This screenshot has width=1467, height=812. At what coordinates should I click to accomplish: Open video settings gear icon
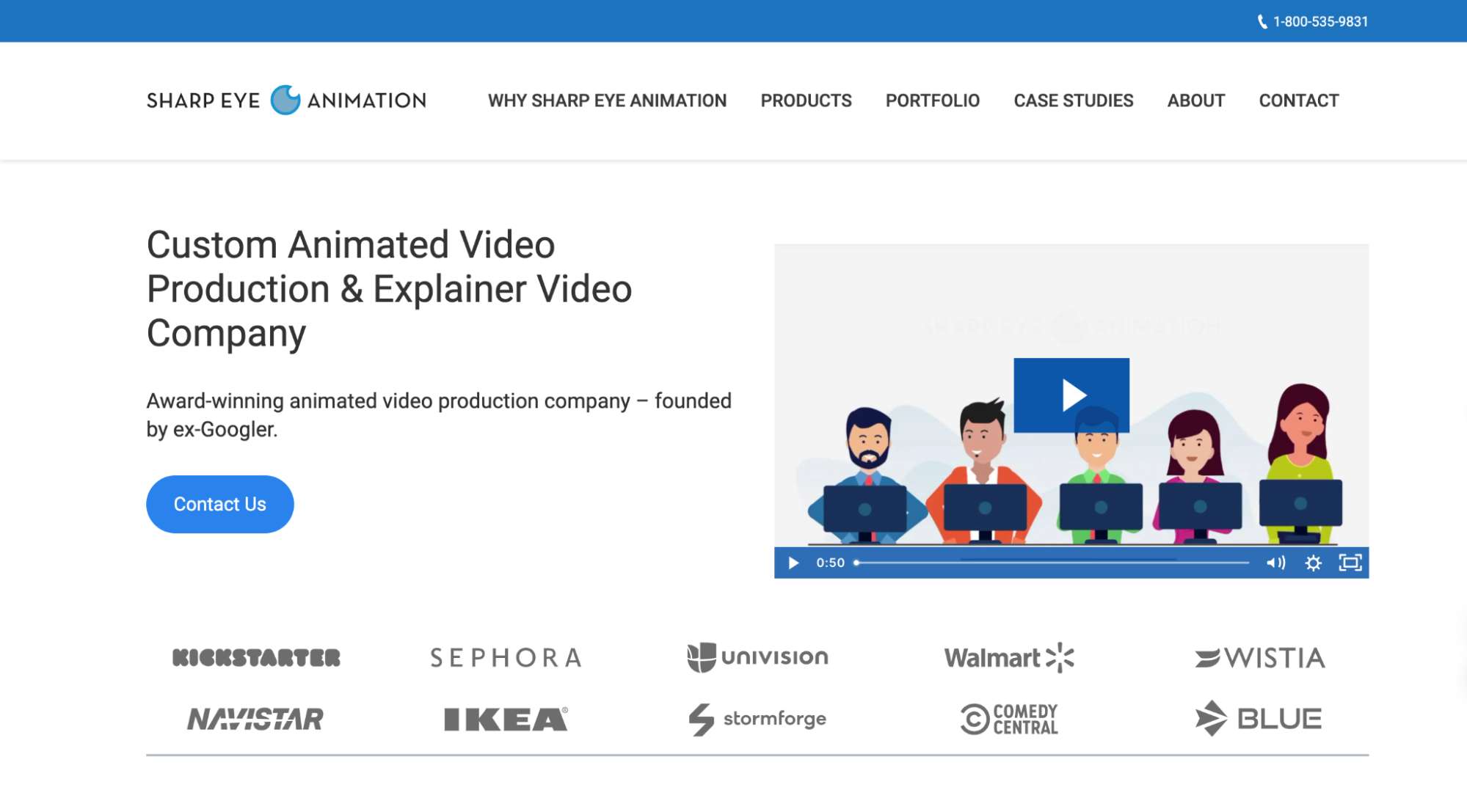(x=1313, y=563)
